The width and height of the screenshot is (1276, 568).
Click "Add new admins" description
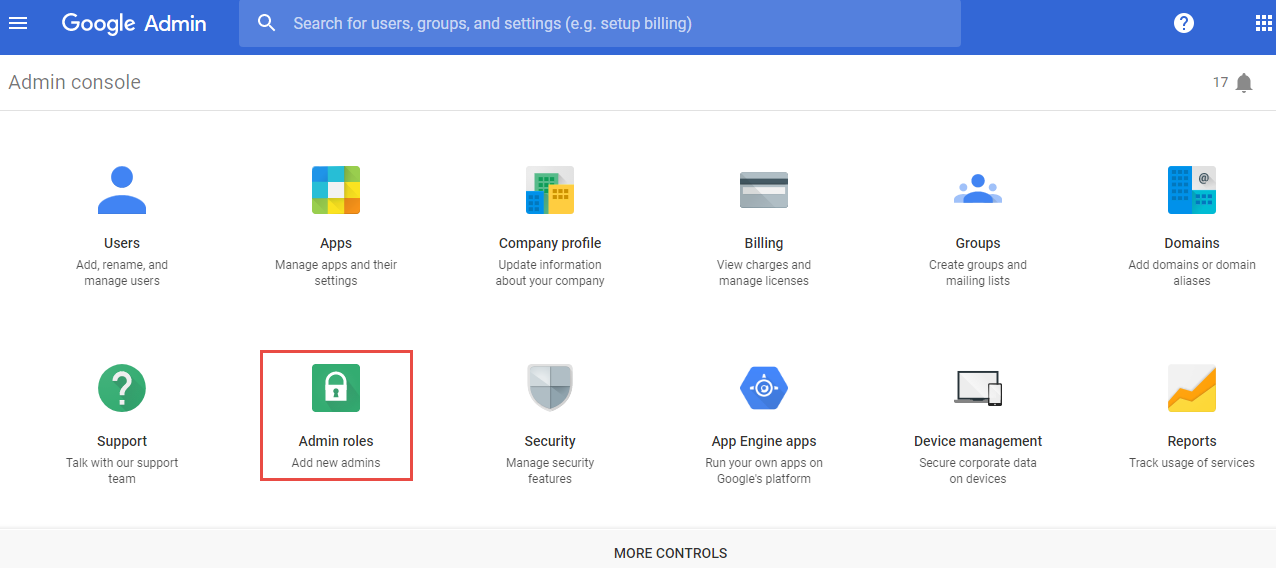click(336, 463)
